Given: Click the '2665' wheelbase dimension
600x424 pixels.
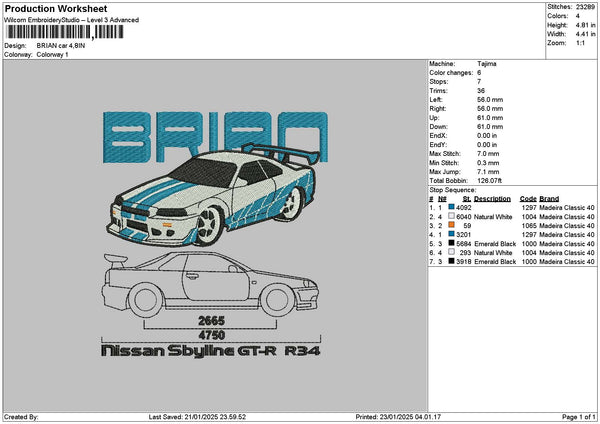Looking at the screenshot, I should (x=211, y=321).
